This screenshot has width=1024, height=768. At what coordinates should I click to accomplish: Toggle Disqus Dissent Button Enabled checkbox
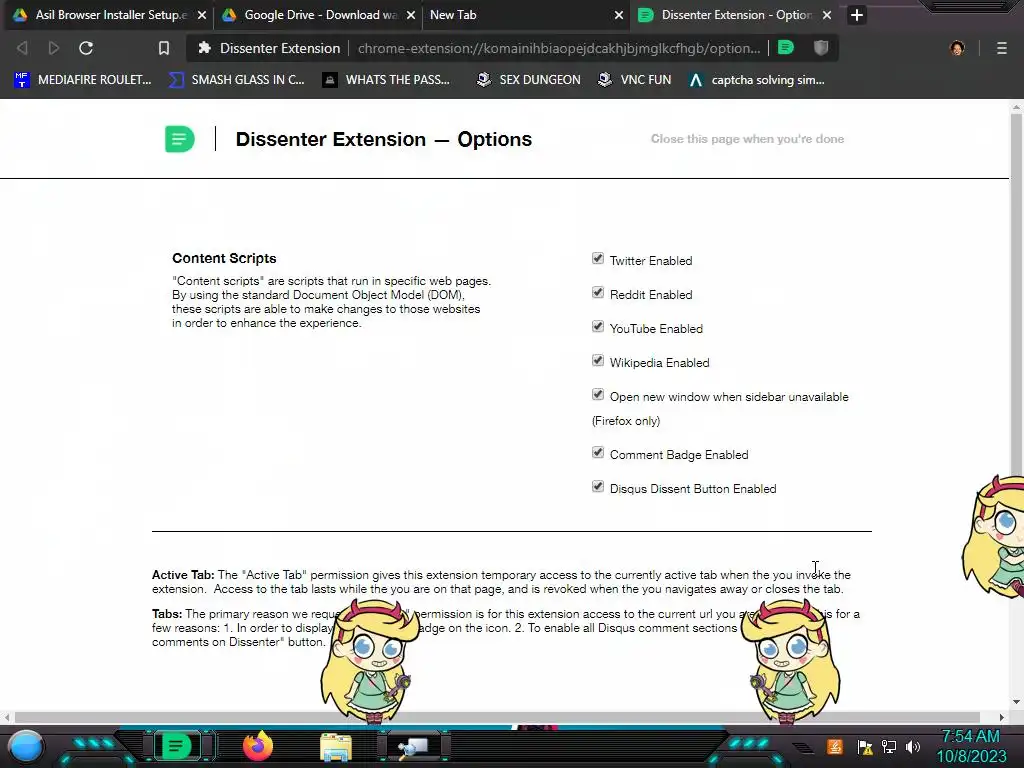pyautogui.click(x=598, y=487)
